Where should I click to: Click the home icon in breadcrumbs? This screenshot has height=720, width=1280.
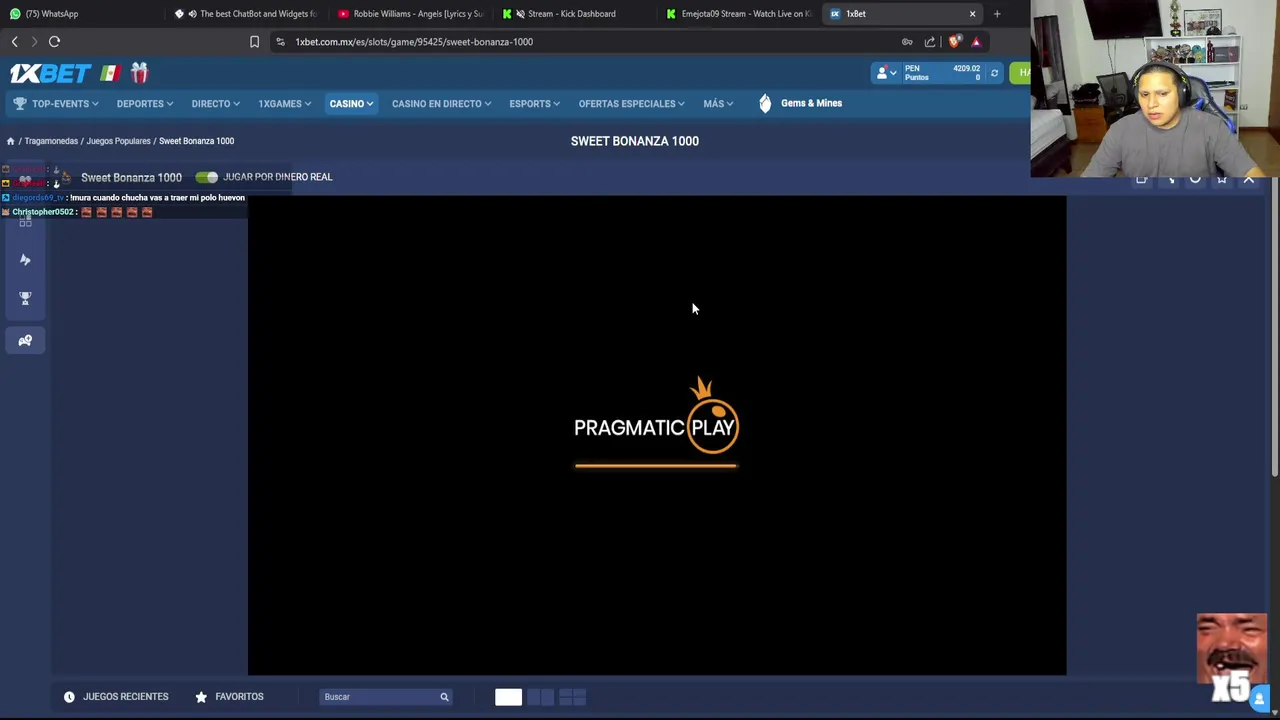[10, 141]
